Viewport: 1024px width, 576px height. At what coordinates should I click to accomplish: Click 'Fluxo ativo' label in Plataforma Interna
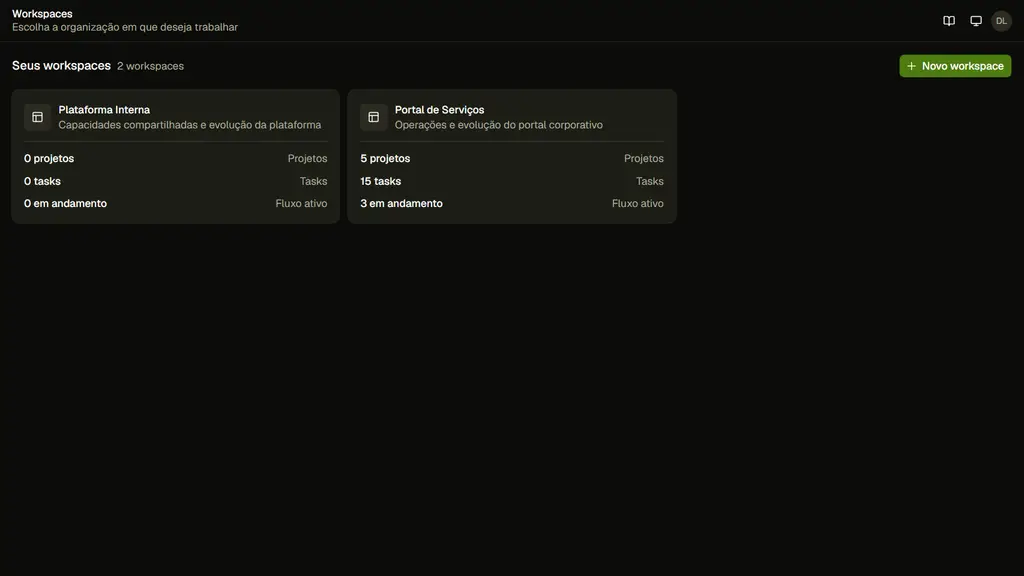301,204
